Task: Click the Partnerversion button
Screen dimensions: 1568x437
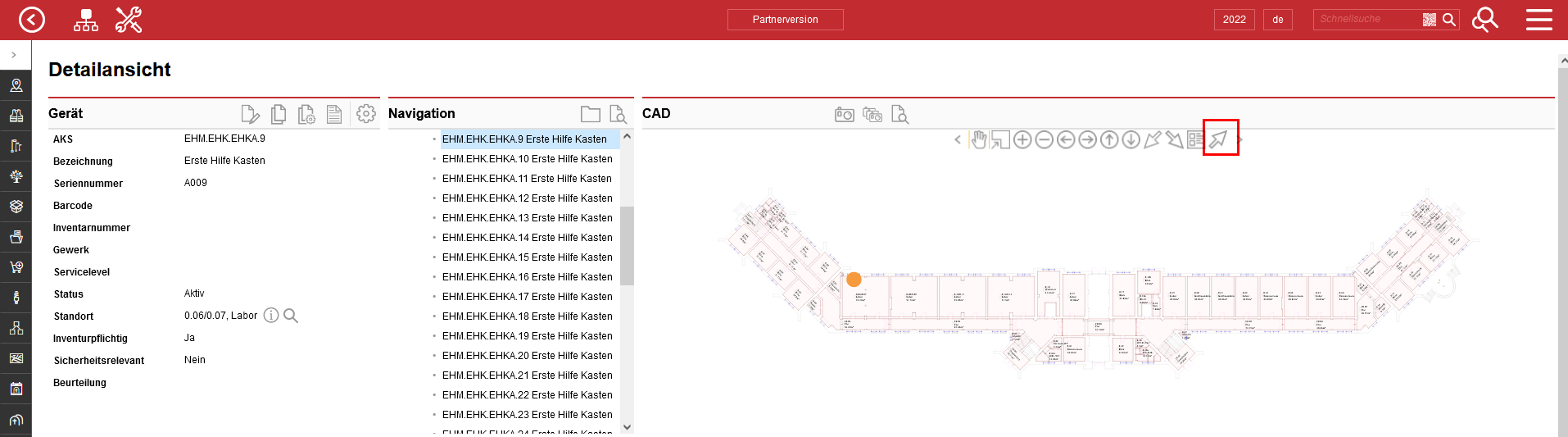Action: click(x=785, y=20)
